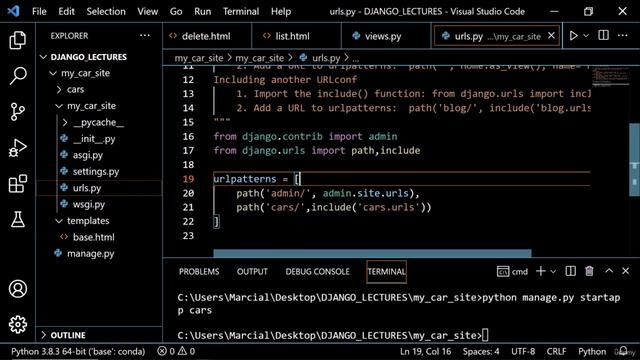Click the VS Code logo icon
This screenshot has width=640, height=360.
13,11
